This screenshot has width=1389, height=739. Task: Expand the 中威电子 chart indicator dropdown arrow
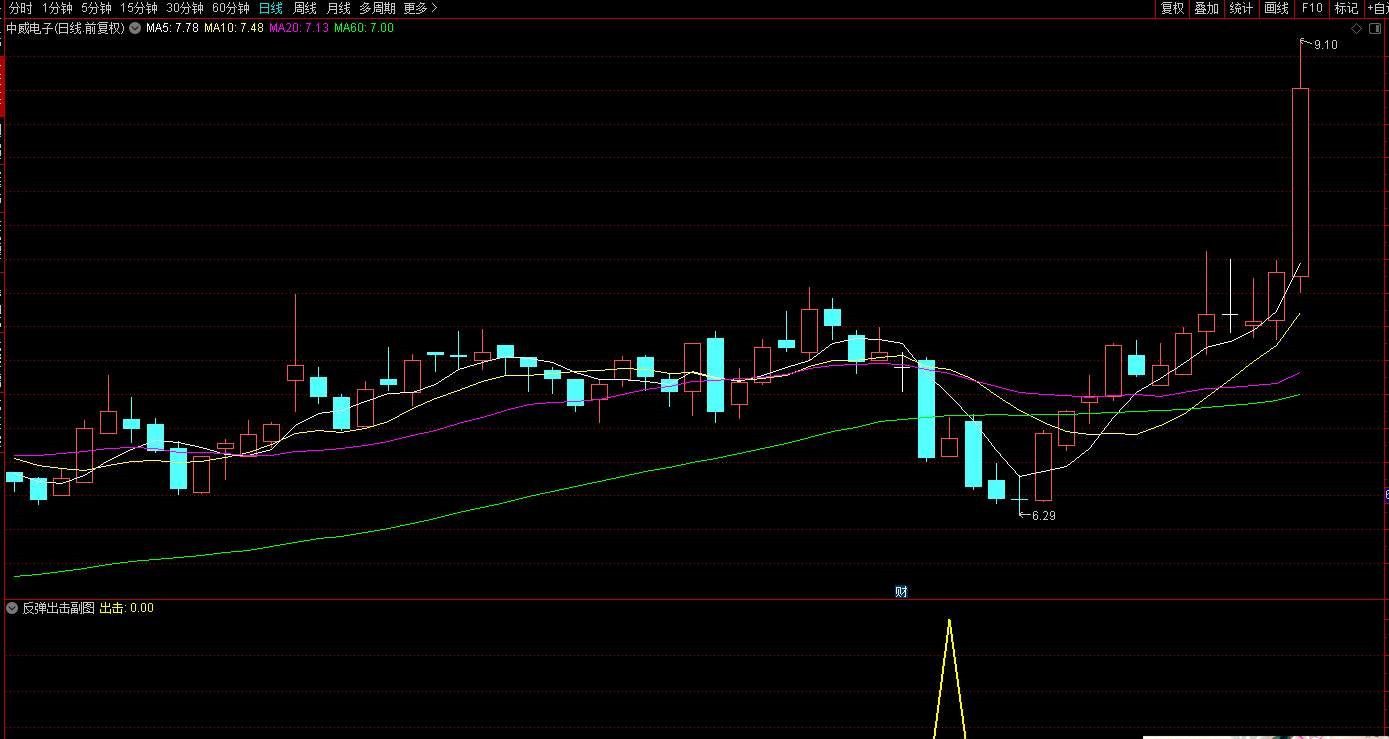tap(135, 28)
